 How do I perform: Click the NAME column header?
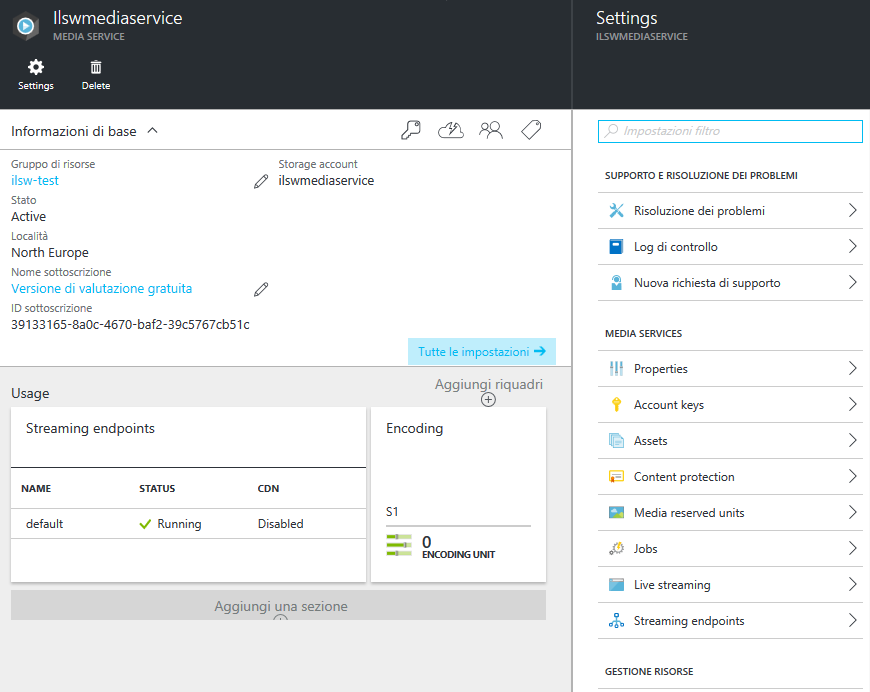36,488
